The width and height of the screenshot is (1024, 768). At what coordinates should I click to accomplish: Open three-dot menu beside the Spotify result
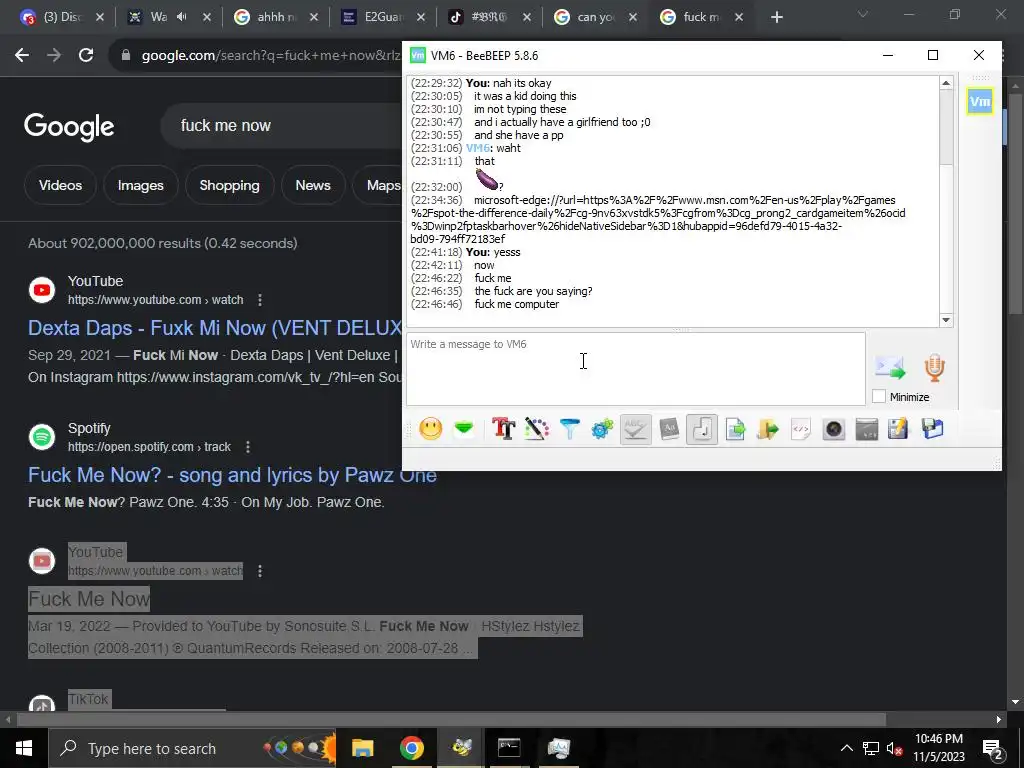[248, 447]
